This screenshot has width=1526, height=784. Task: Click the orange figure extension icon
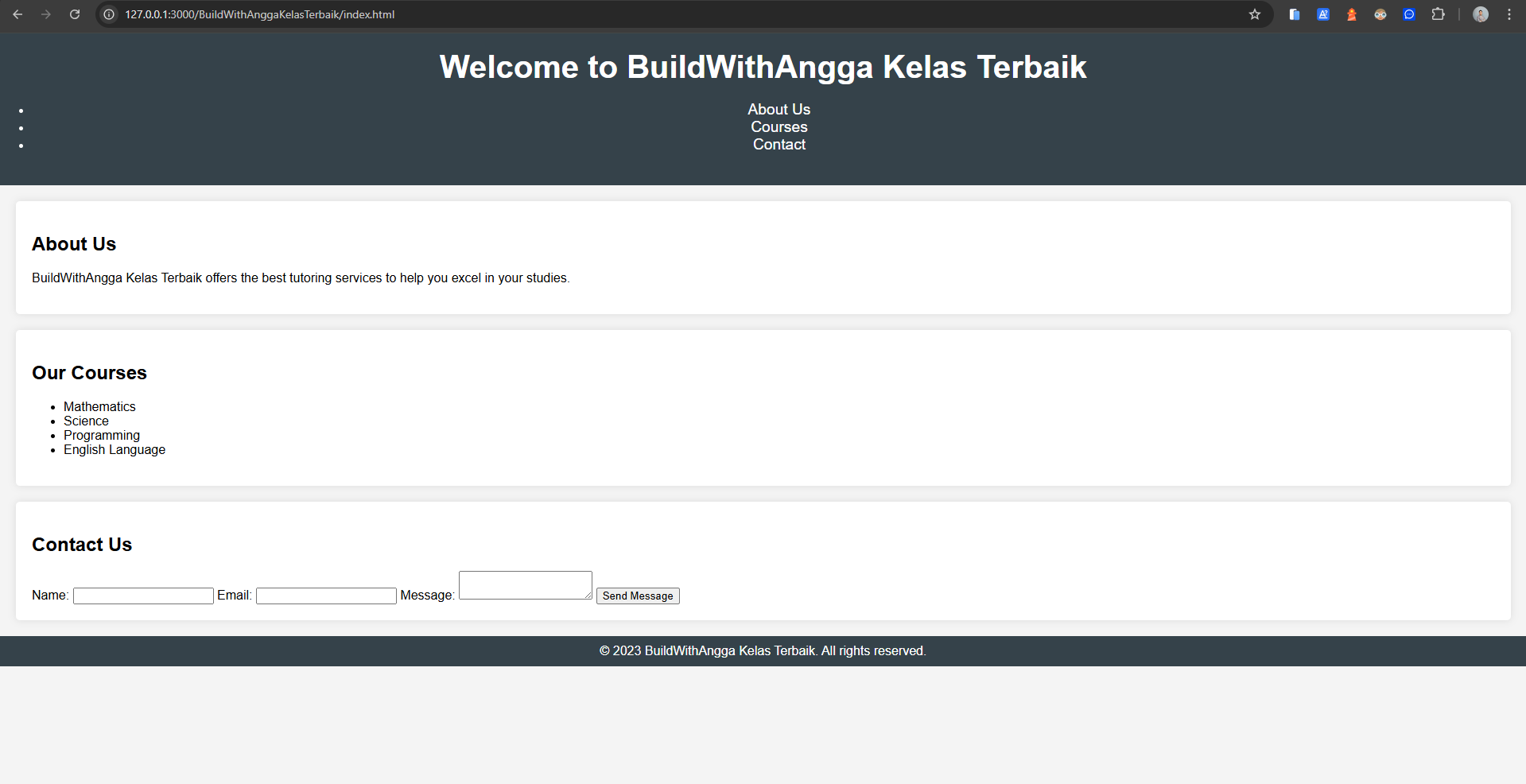pyautogui.click(x=1352, y=14)
